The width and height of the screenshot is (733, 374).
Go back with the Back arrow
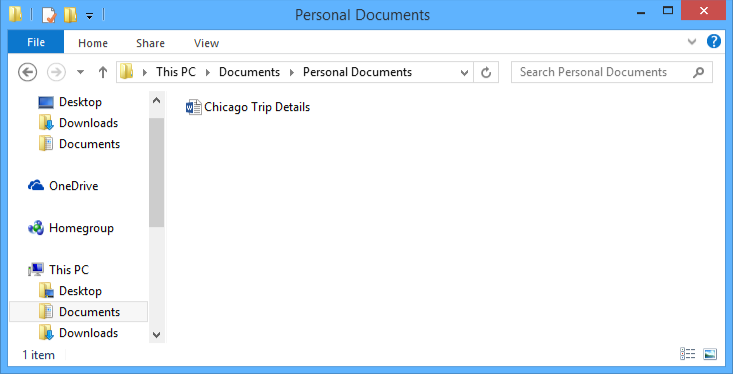click(27, 72)
